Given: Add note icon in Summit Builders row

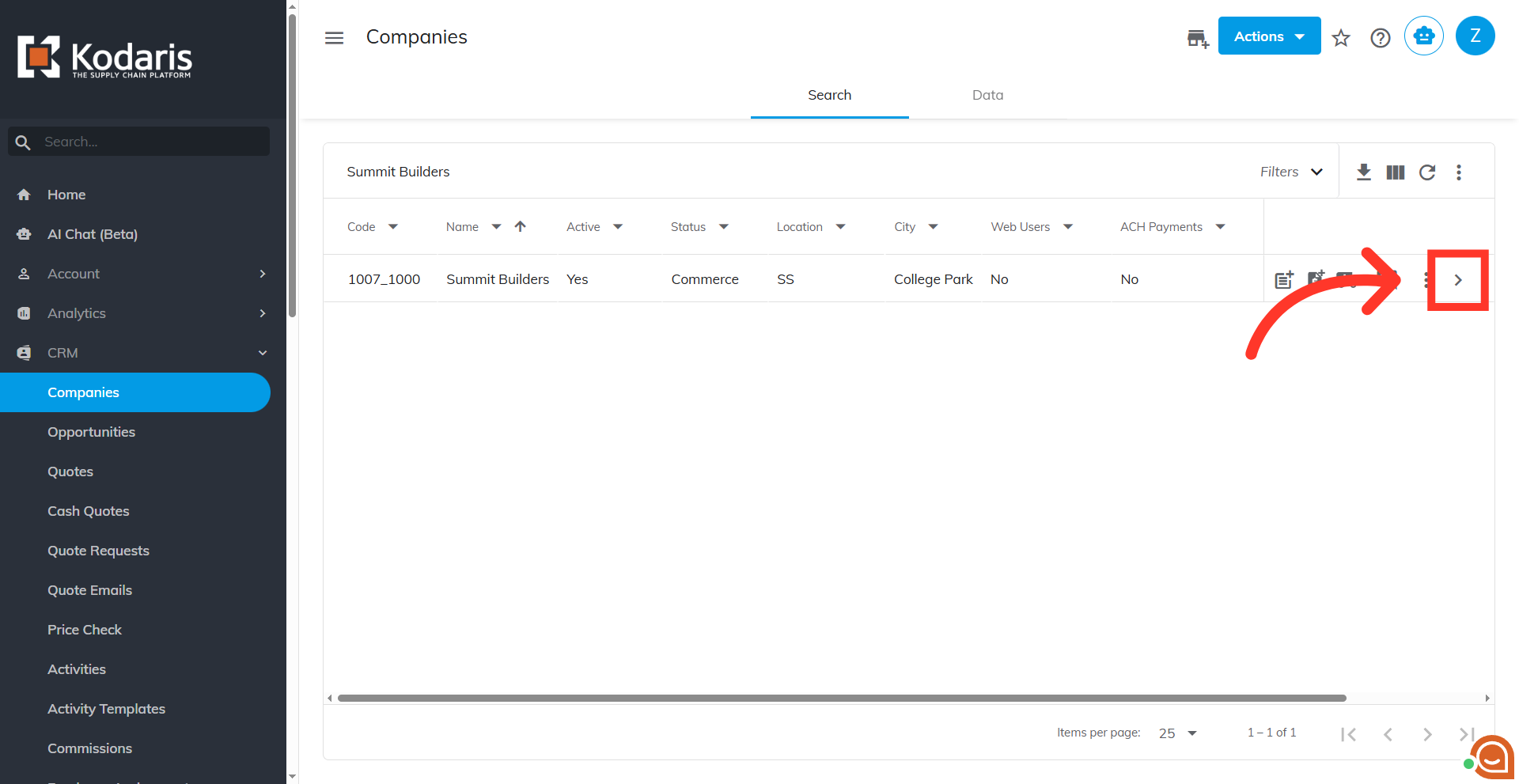Looking at the screenshot, I should click(1284, 279).
